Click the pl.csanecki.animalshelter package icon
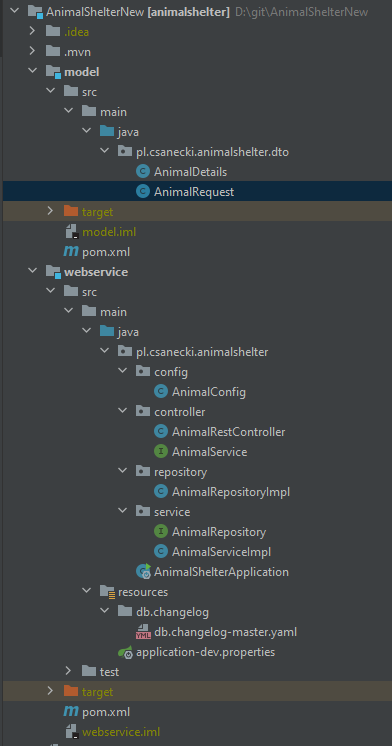 (125, 351)
